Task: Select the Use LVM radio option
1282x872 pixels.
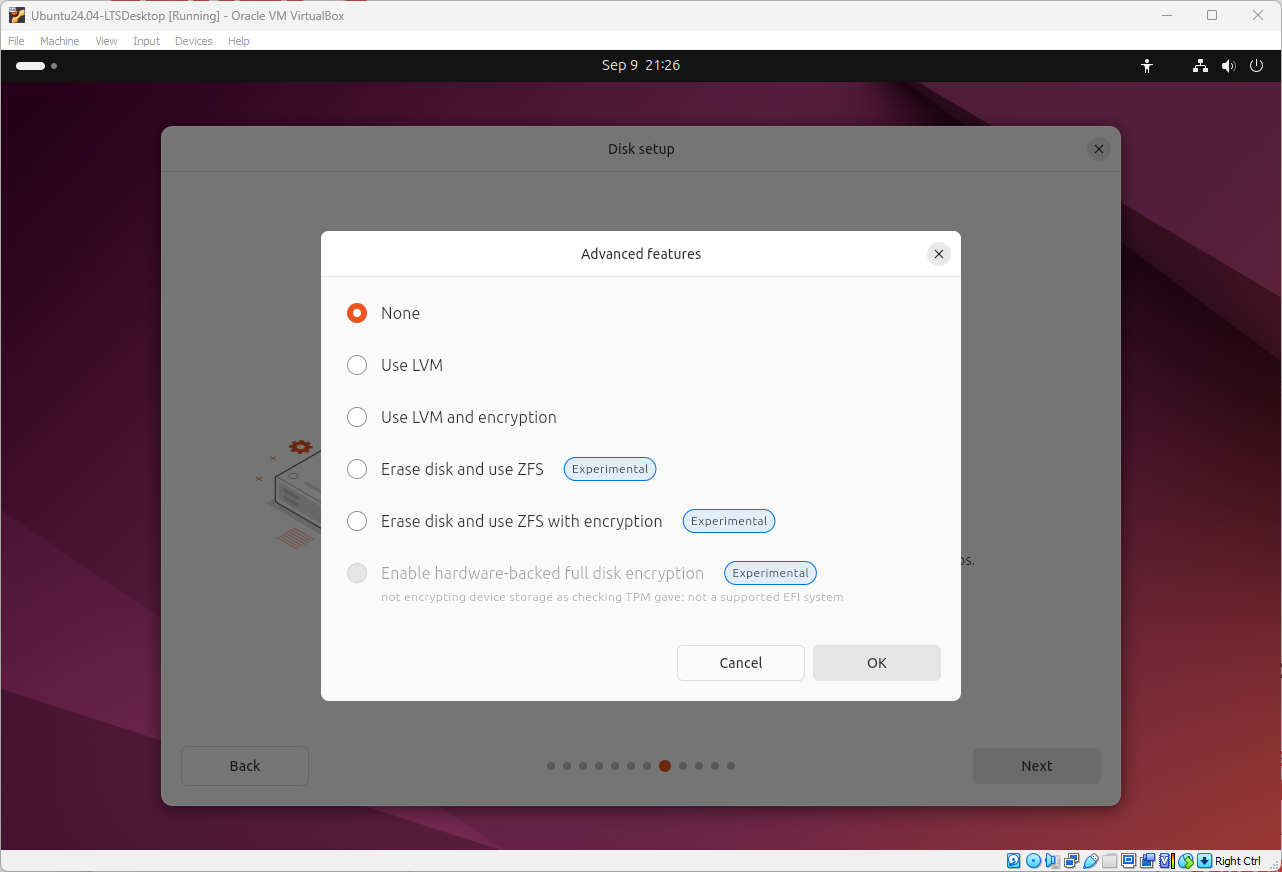Action: tap(357, 365)
